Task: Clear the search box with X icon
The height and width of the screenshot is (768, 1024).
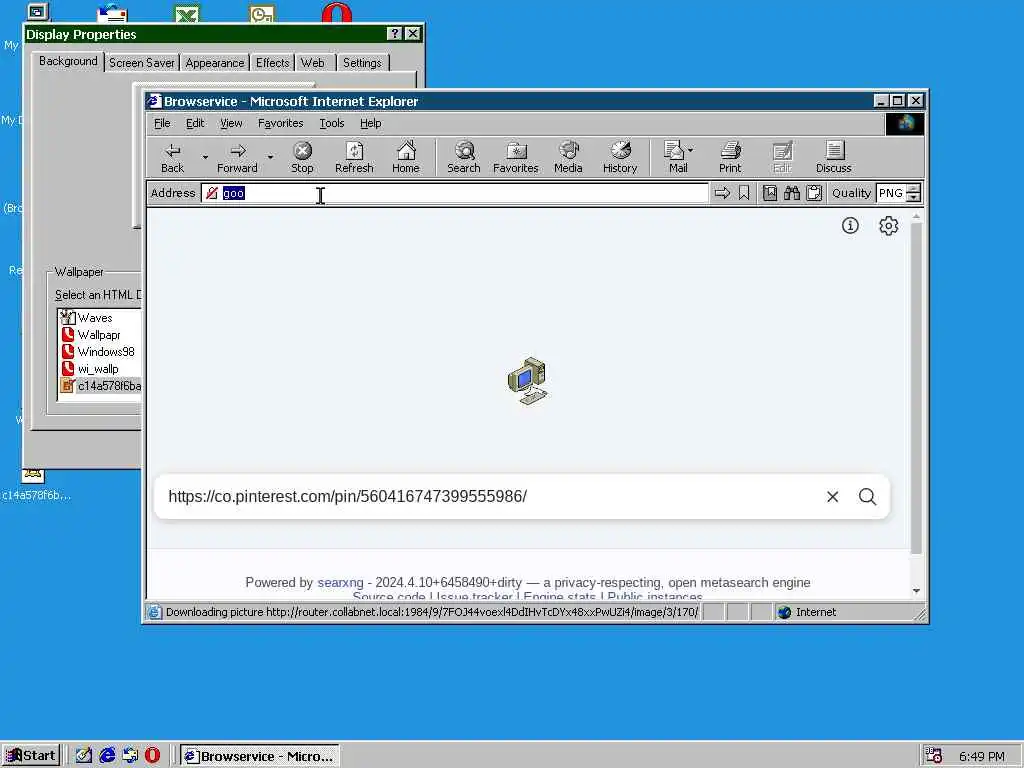Action: [x=833, y=497]
